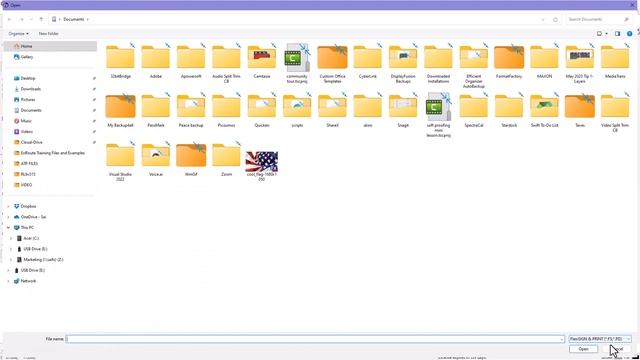640x360 pixels.
Task: Select the community tour Camtasia project file
Action: click(297, 63)
